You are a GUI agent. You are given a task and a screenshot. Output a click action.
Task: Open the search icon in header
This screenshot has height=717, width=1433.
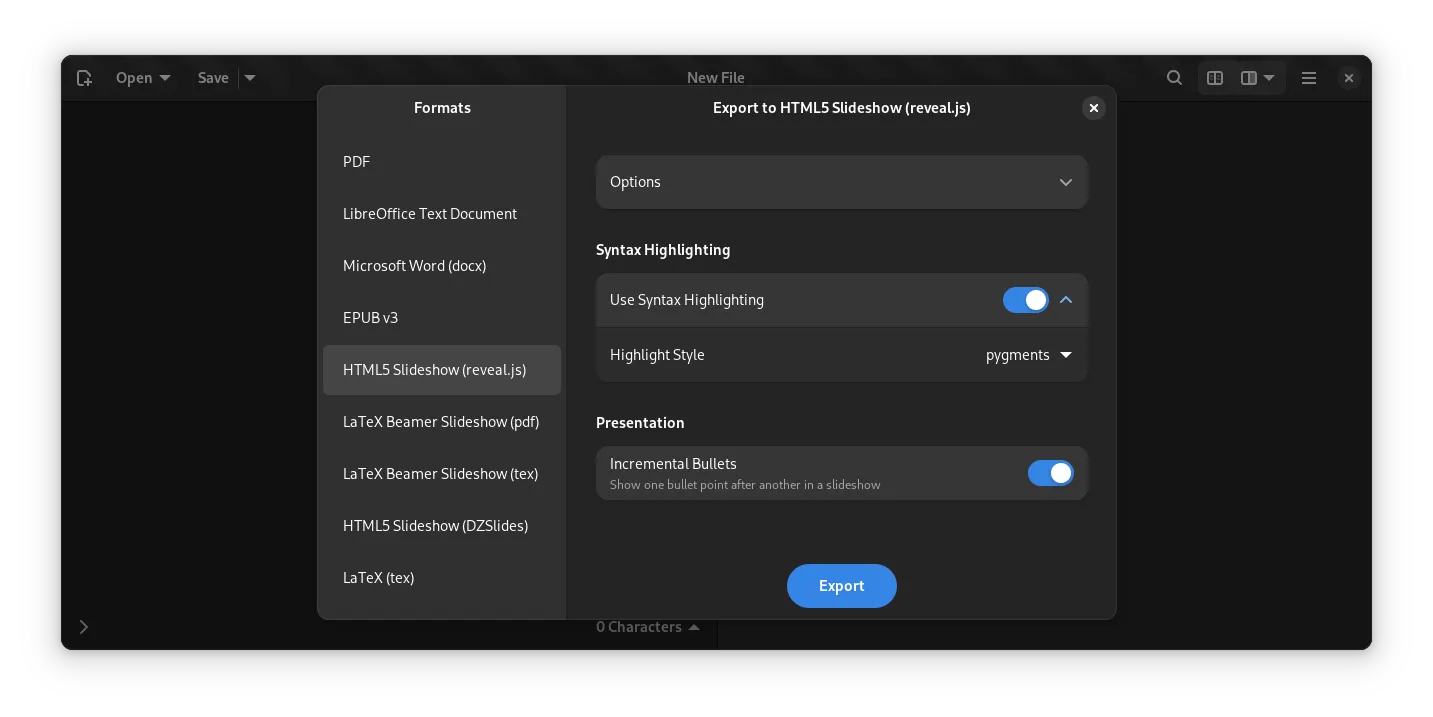1175,78
